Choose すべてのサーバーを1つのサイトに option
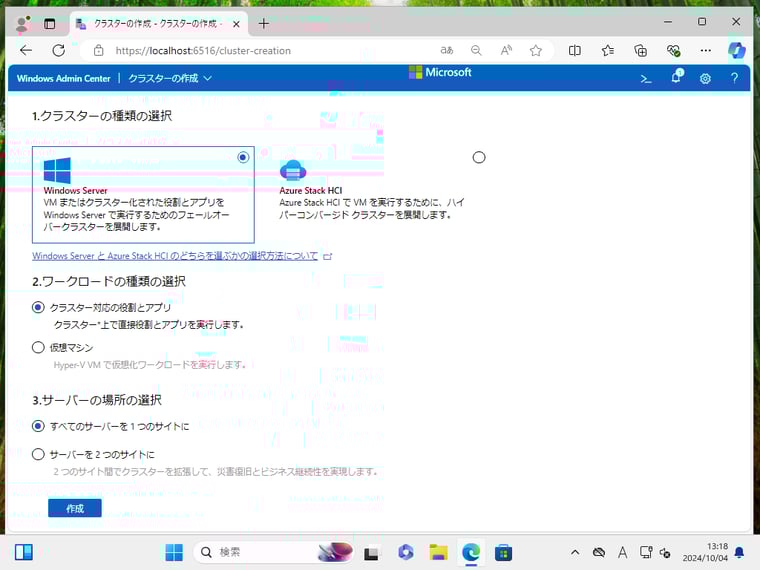760x570 pixels. coord(38,426)
